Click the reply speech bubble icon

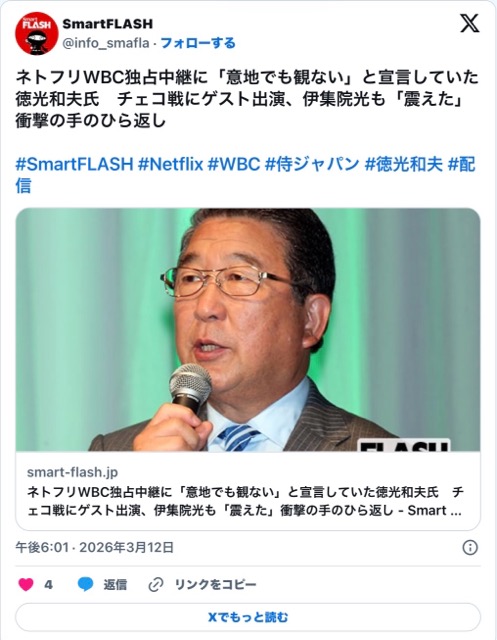[x=86, y=584]
